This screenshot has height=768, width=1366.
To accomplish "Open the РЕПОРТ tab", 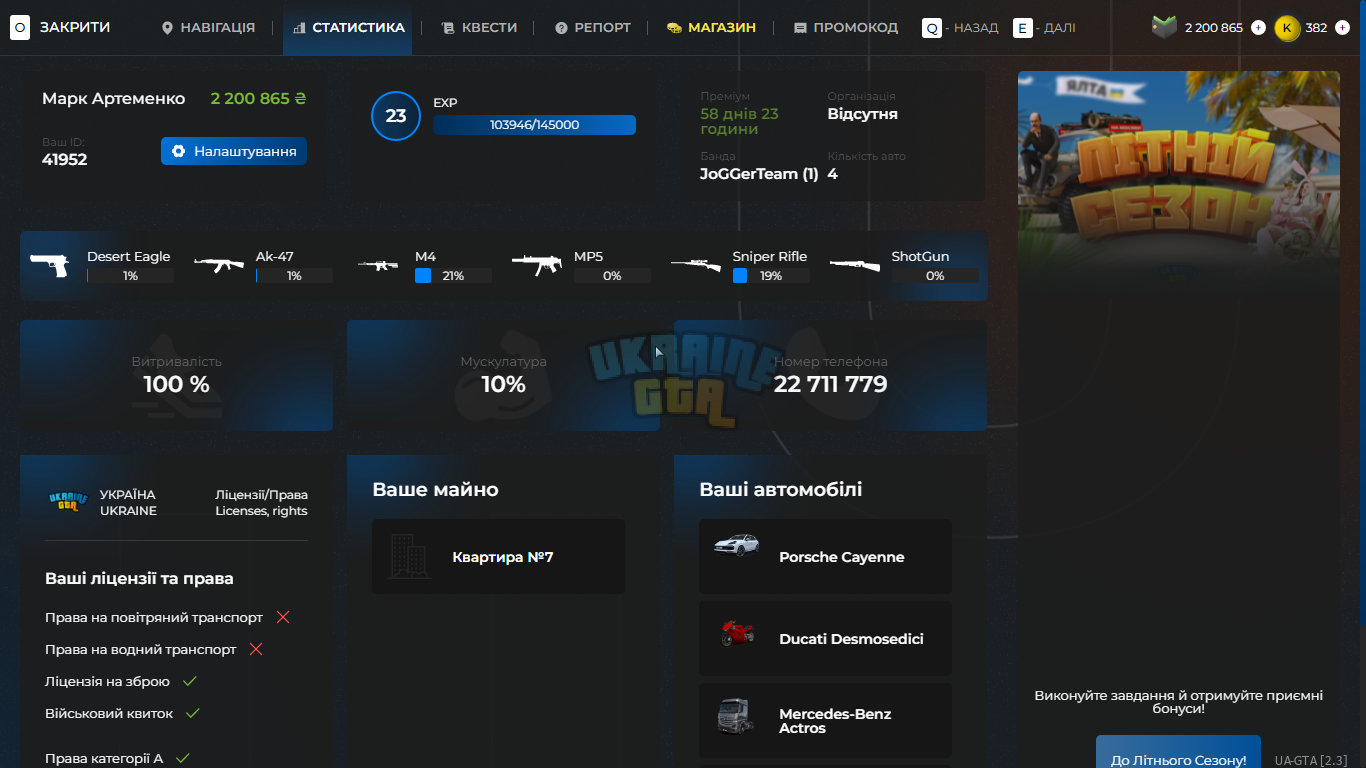I will 593,28.
